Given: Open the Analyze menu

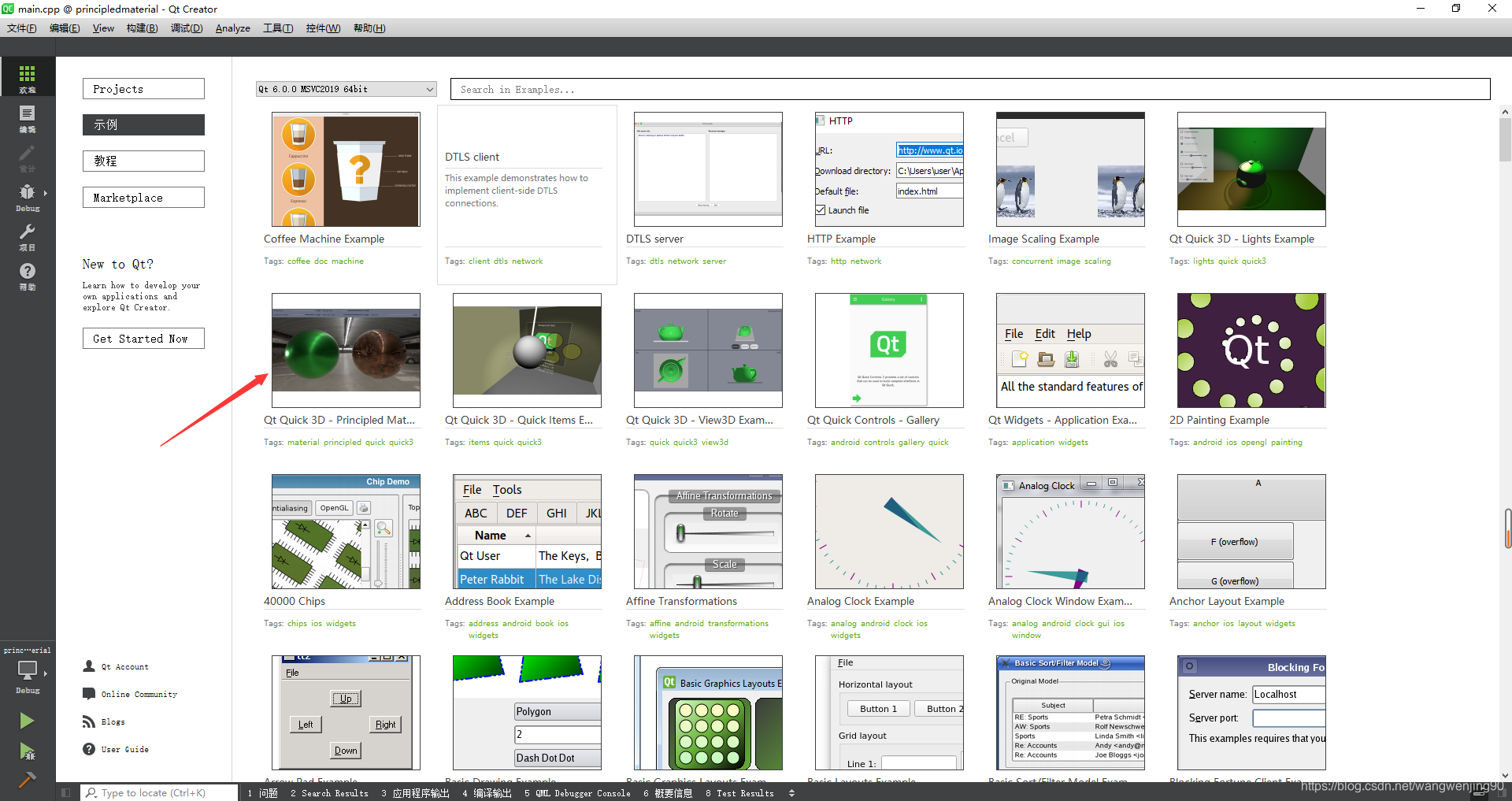Looking at the screenshot, I should click(x=233, y=28).
